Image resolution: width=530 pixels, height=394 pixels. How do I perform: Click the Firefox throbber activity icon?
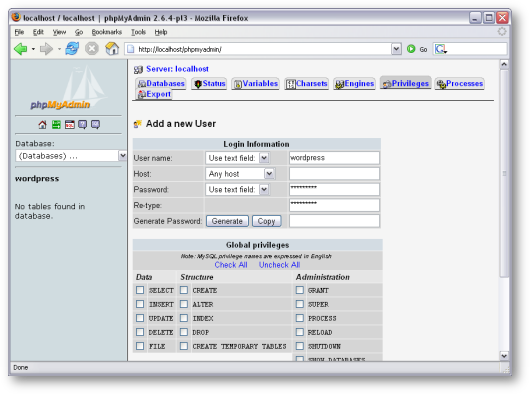(x=502, y=32)
